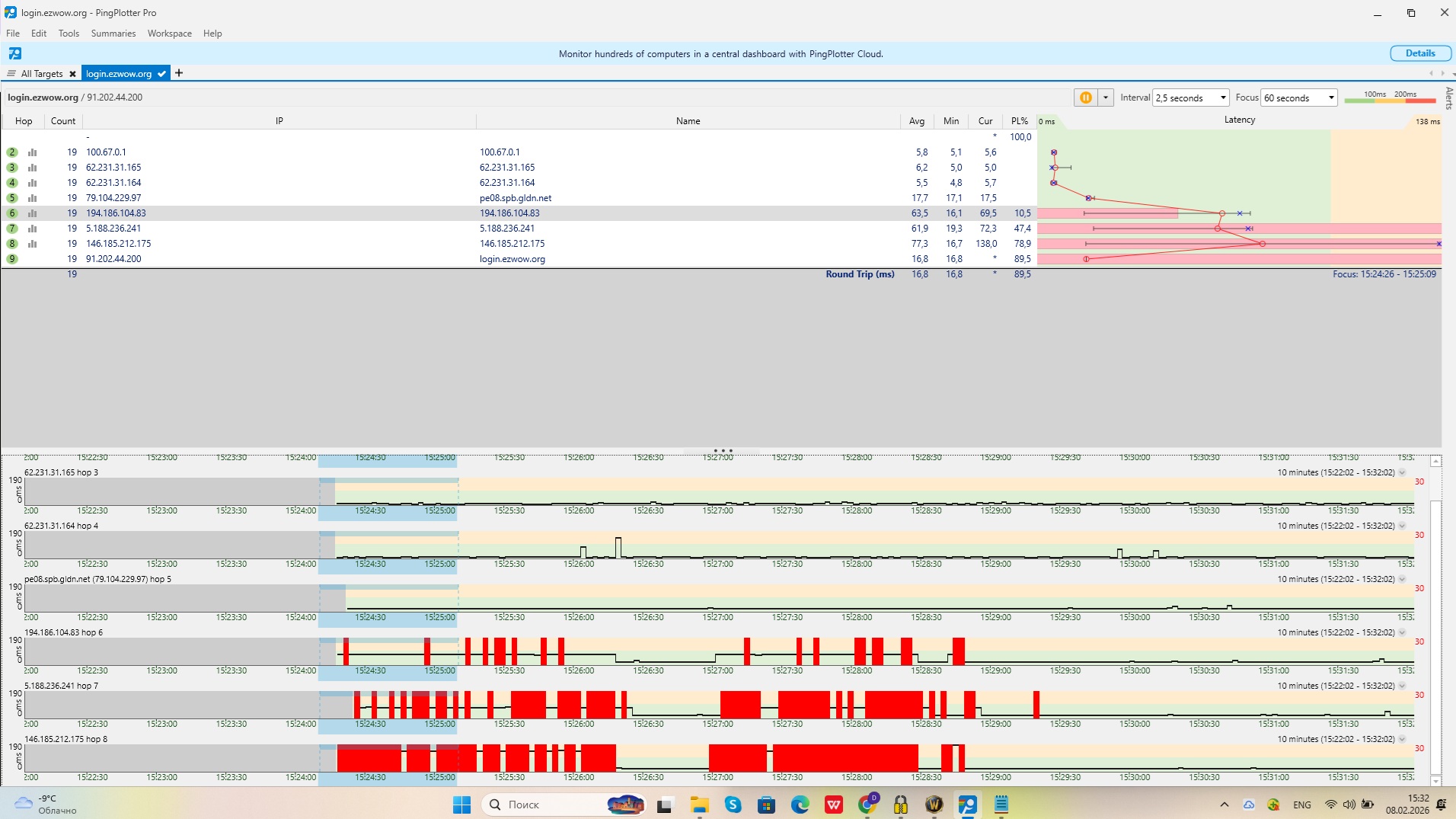Open dropdown arrow beside pause button

pyautogui.click(x=1106, y=98)
